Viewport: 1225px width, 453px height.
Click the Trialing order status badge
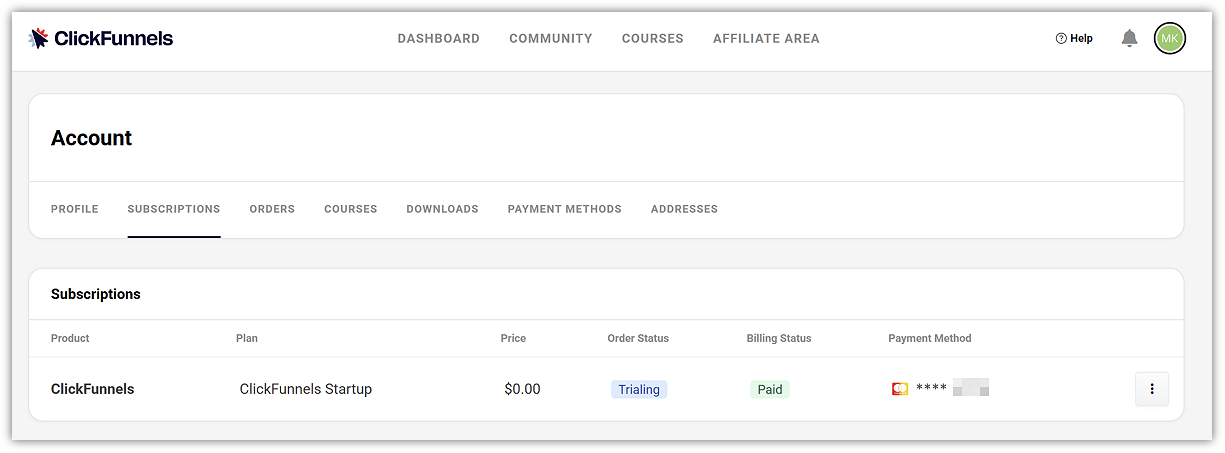[639, 389]
